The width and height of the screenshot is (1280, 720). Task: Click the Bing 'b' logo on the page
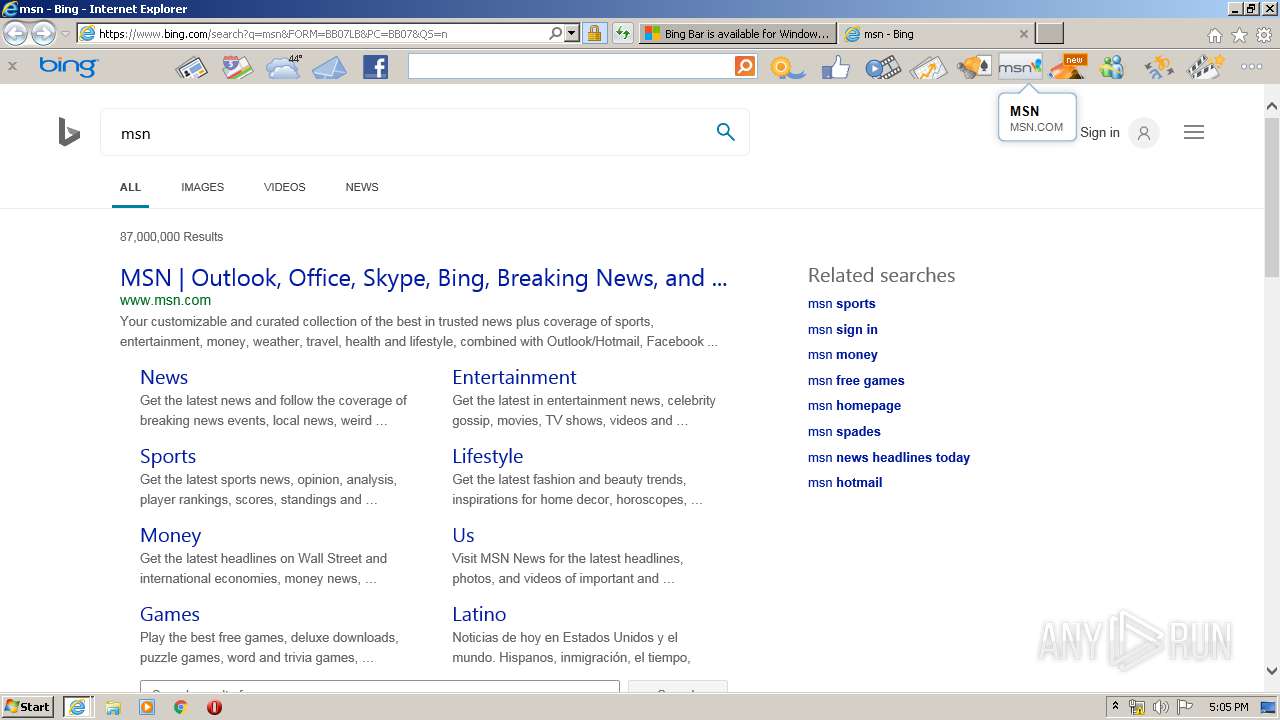pyautogui.click(x=69, y=132)
